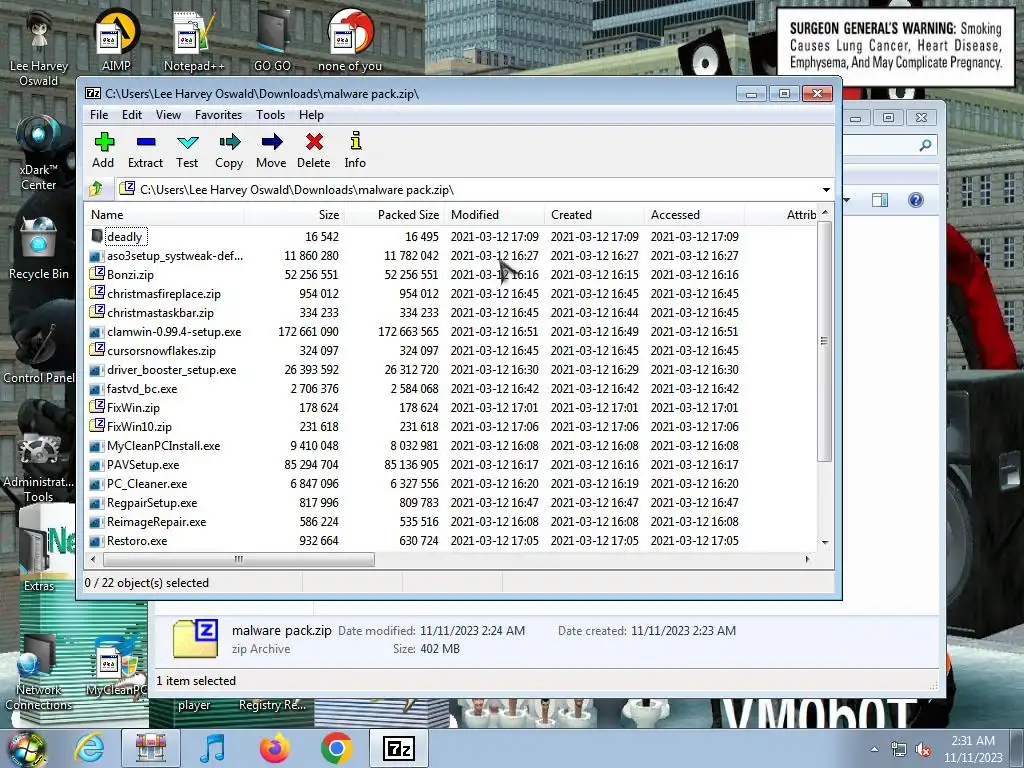Open the File menu
Image resolution: width=1024 pixels, height=768 pixels.
click(x=99, y=115)
